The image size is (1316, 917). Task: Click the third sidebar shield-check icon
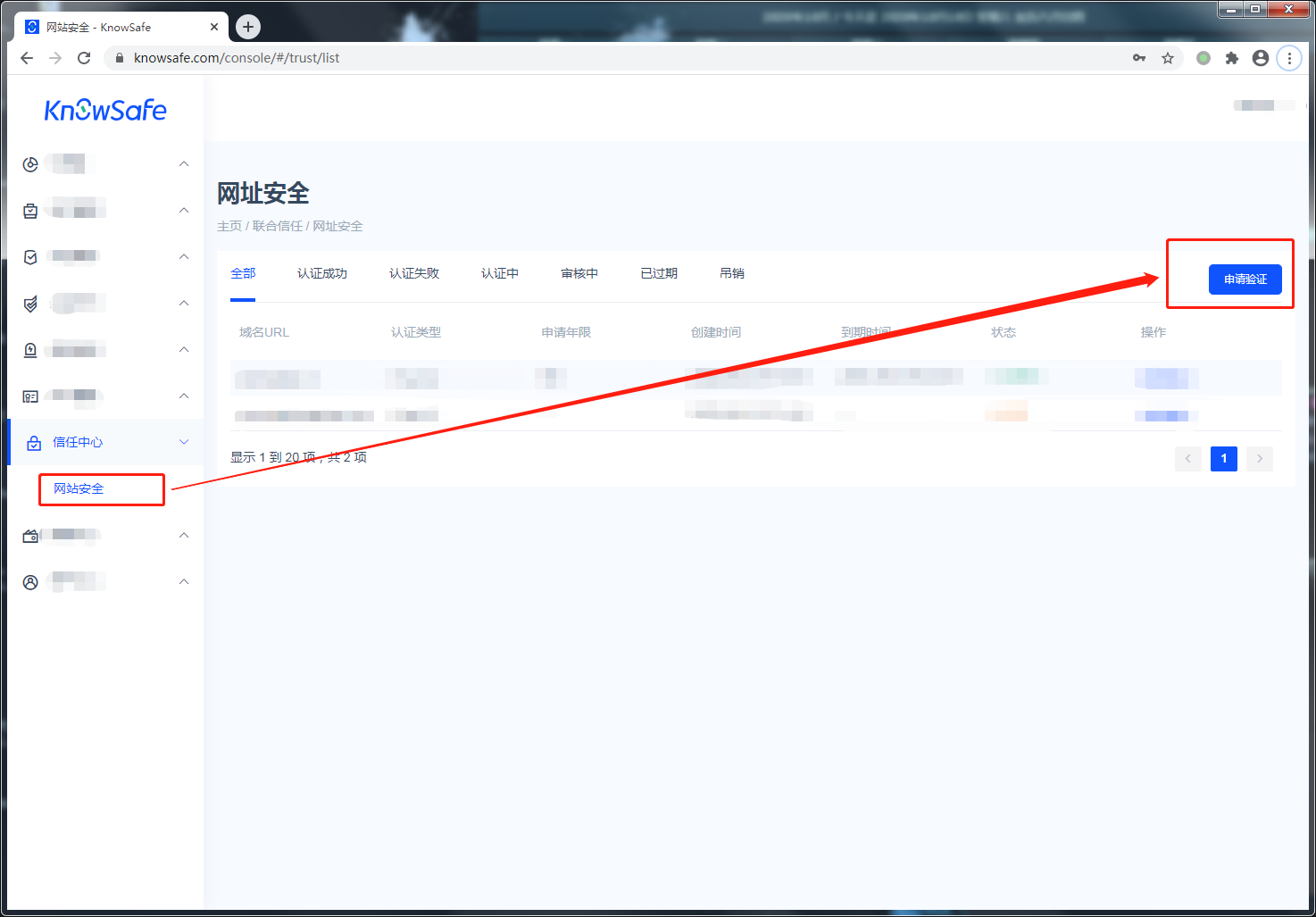30,257
